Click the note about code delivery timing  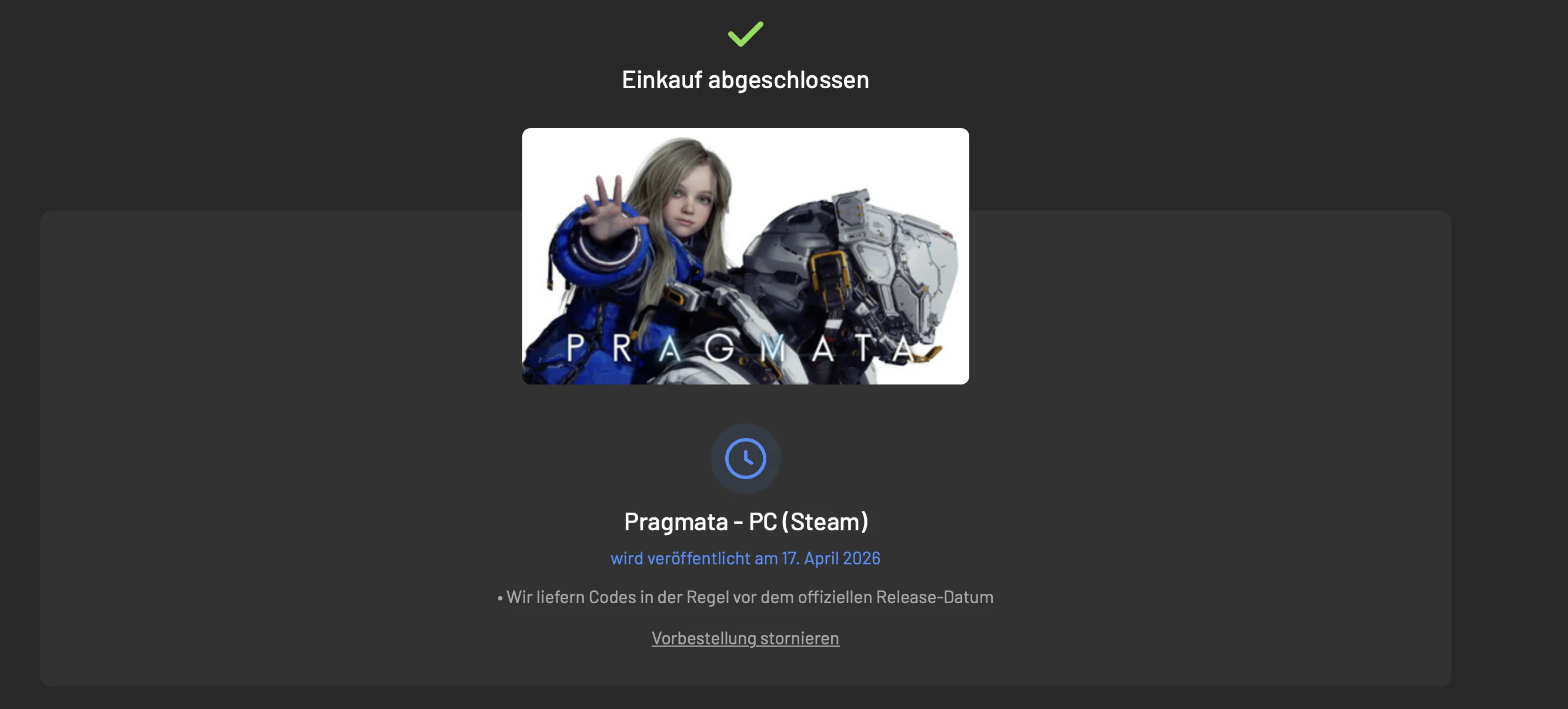[x=745, y=597]
